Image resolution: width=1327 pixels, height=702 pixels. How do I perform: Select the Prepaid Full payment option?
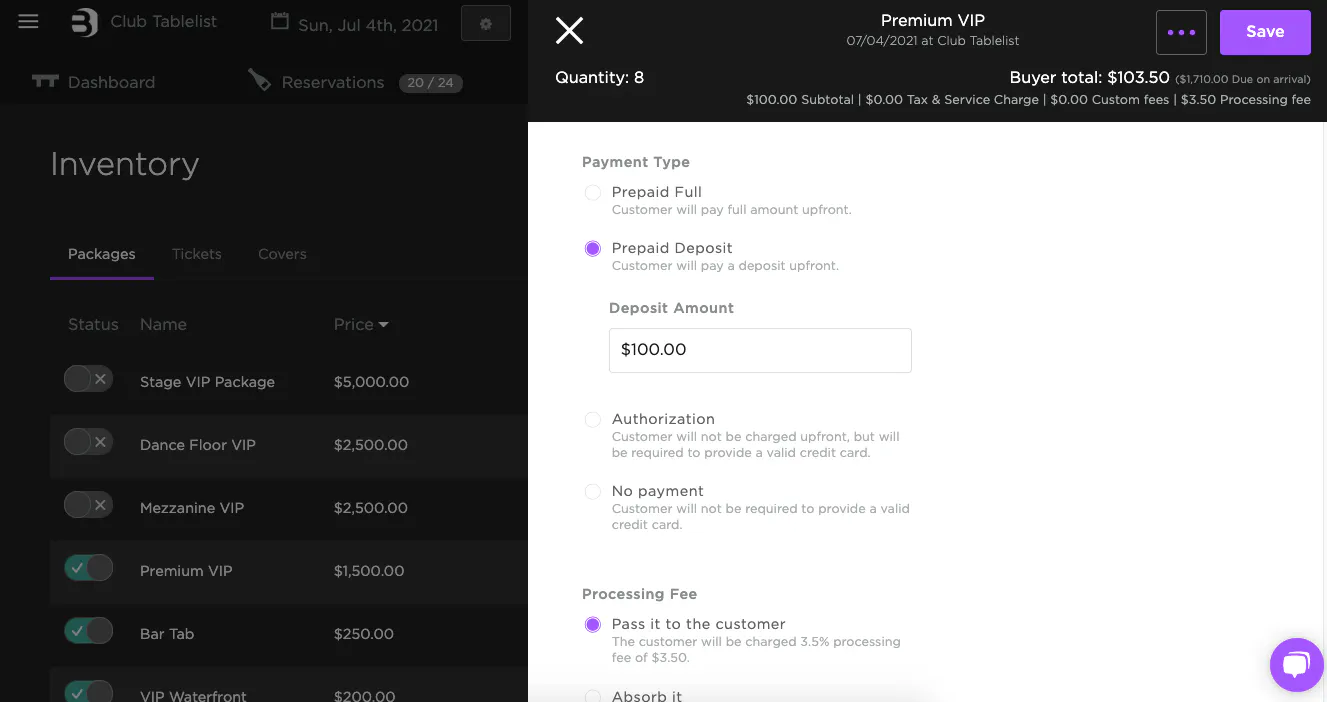(593, 192)
